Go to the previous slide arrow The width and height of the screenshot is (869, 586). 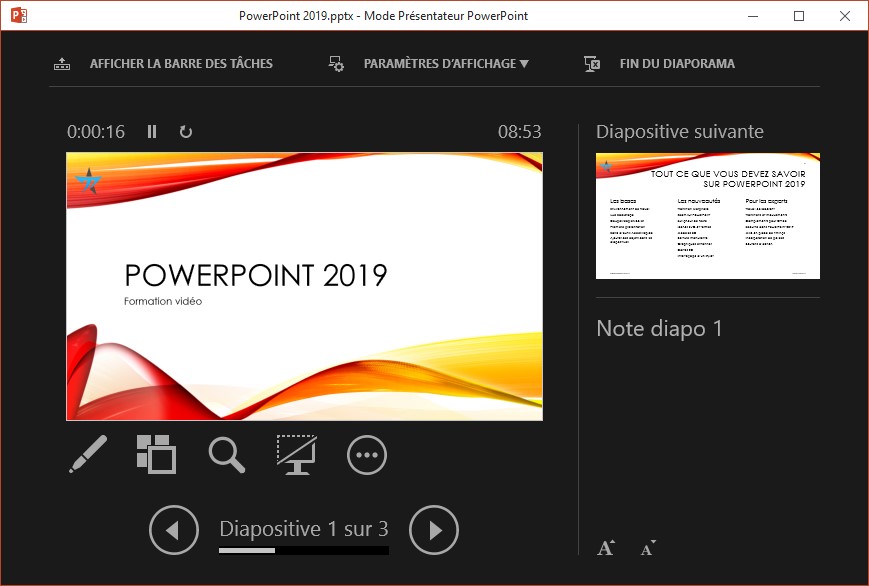click(x=174, y=530)
